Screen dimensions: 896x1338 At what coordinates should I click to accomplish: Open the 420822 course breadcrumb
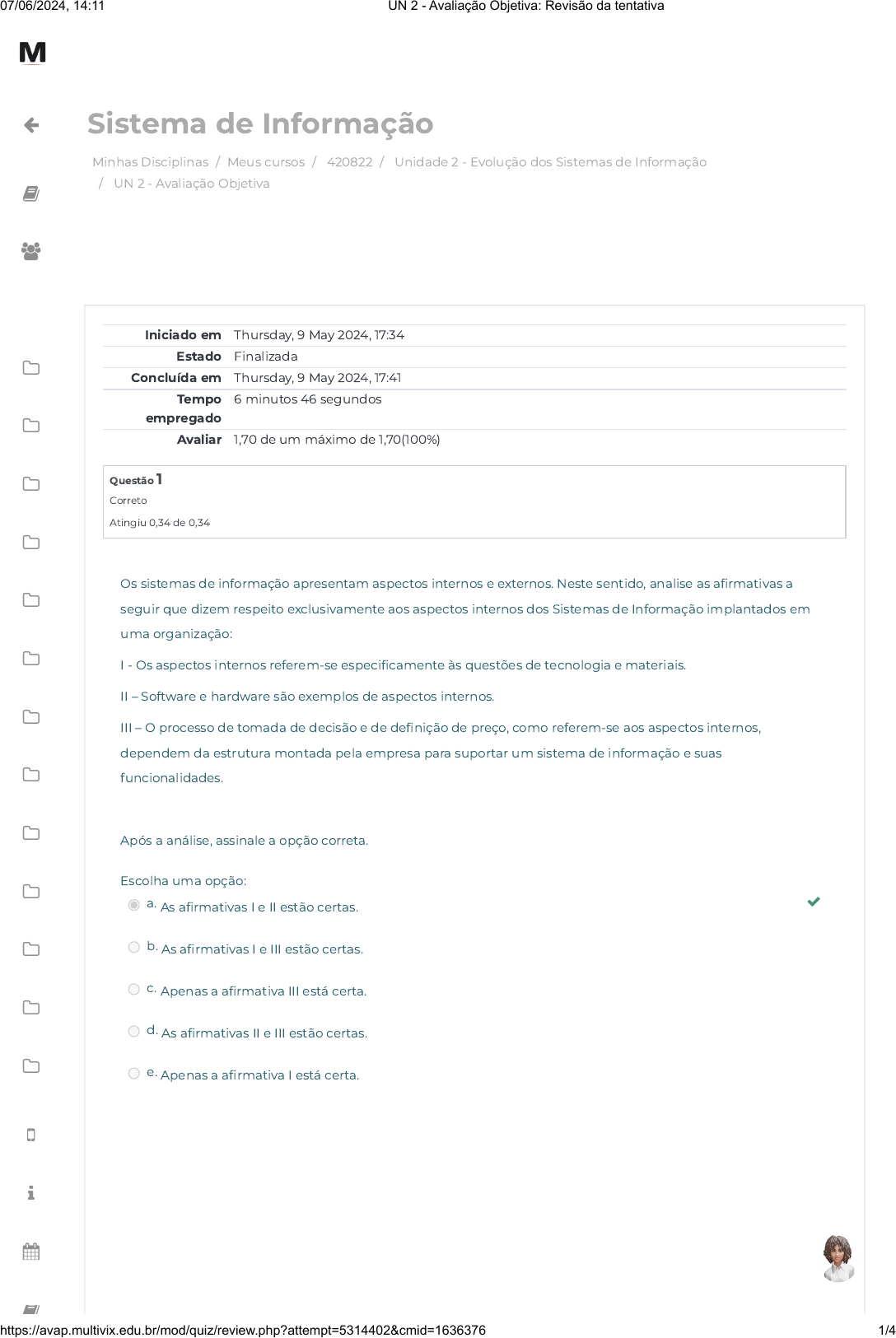tap(349, 162)
